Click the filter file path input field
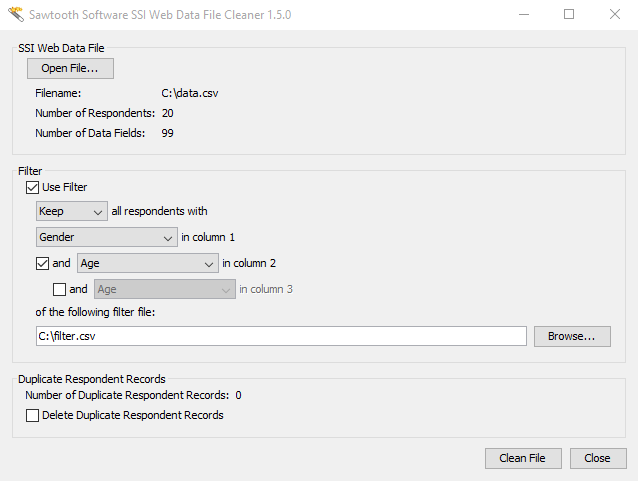 coord(280,336)
